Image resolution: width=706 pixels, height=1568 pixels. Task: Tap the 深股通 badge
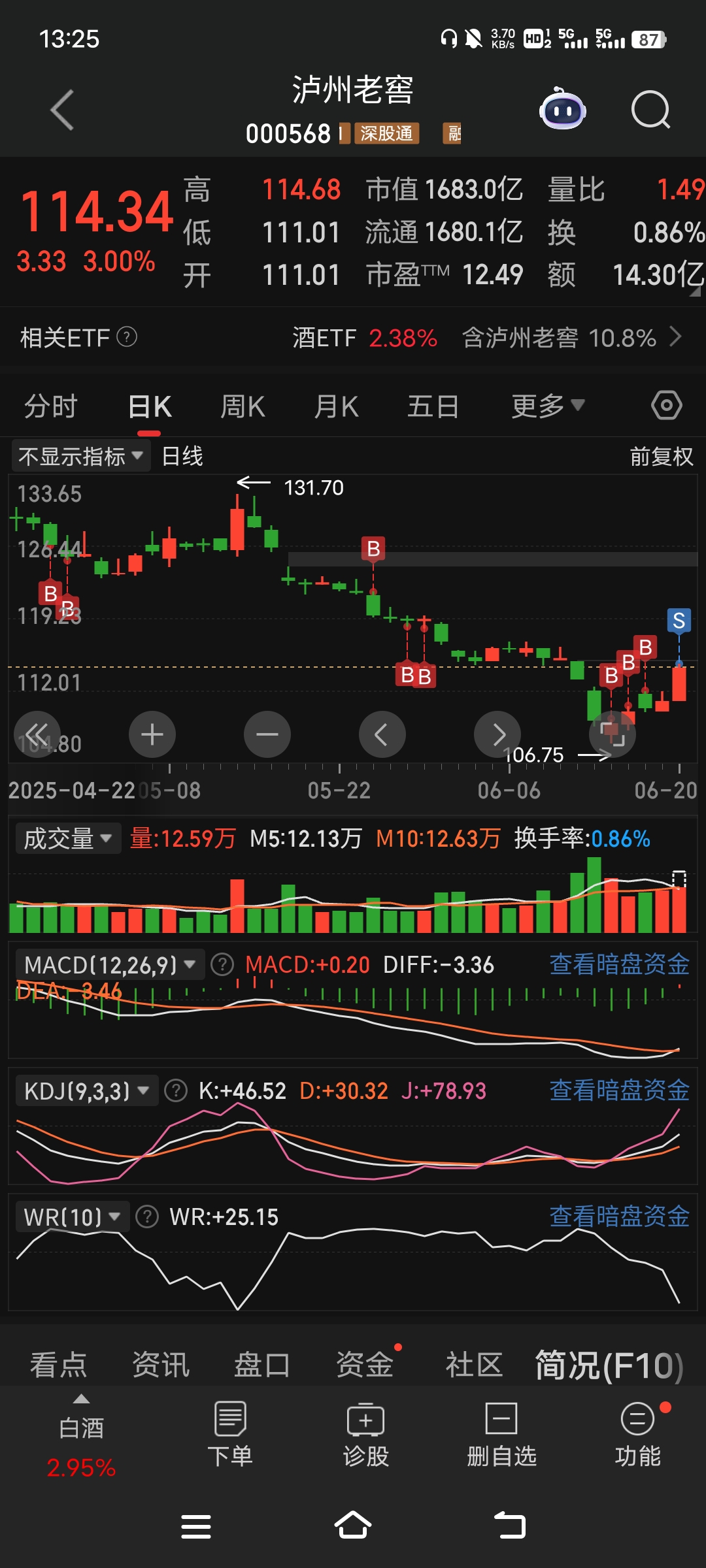386,133
